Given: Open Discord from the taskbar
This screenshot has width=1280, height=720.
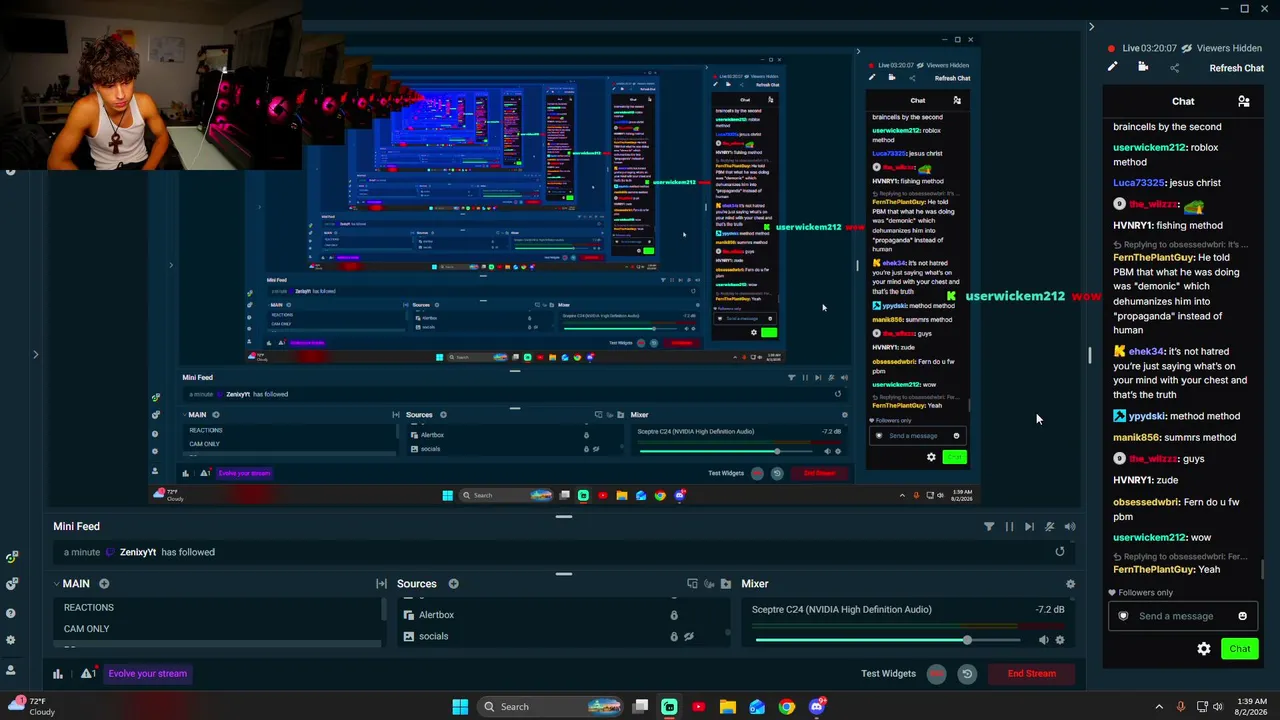Looking at the screenshot, I should pyautogui.click(x=817, y=707).
